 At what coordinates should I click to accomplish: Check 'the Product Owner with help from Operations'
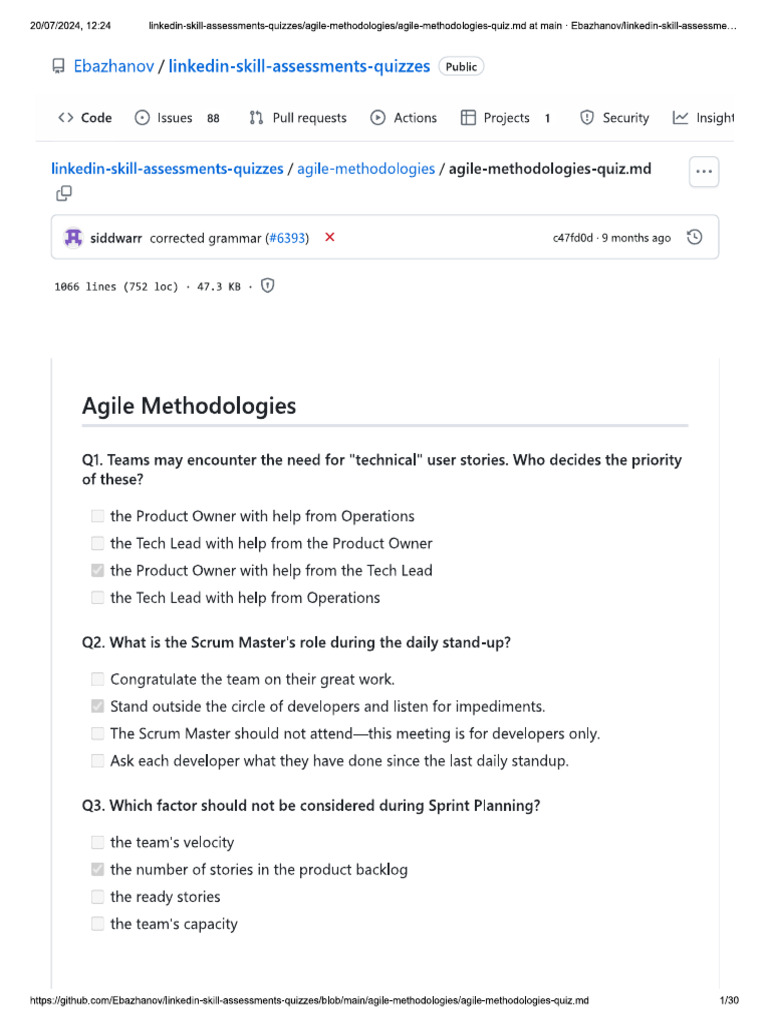coord(97,516)
